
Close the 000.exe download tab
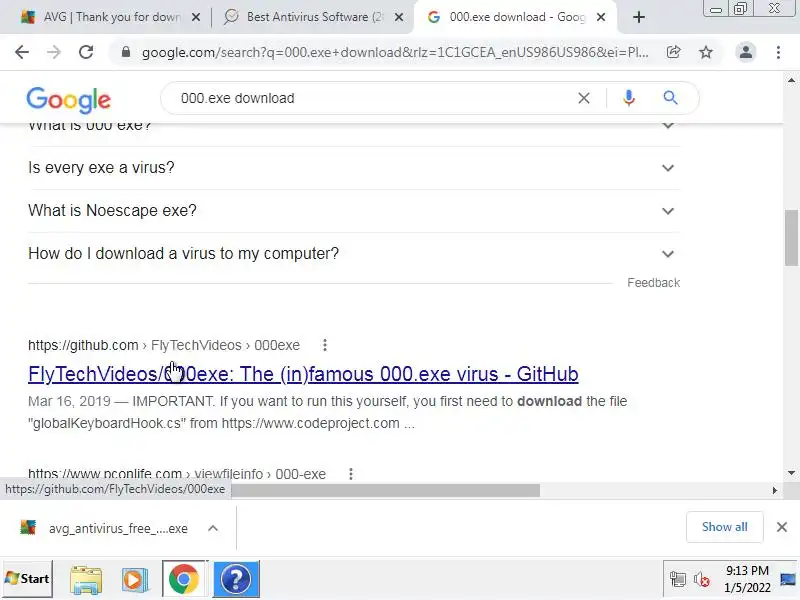pyautogui.click(x=602, y=17)
